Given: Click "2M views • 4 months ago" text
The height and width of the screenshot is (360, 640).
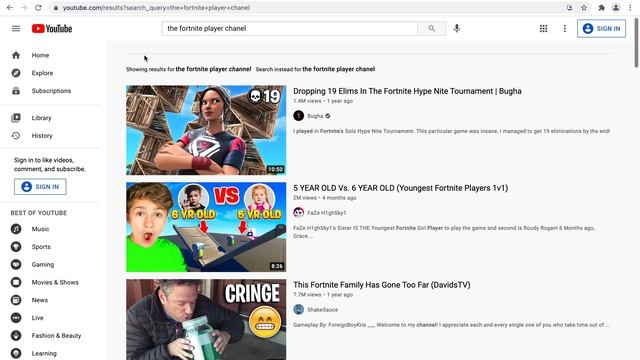Looking at the screenshot, I should tap(324, 198).
